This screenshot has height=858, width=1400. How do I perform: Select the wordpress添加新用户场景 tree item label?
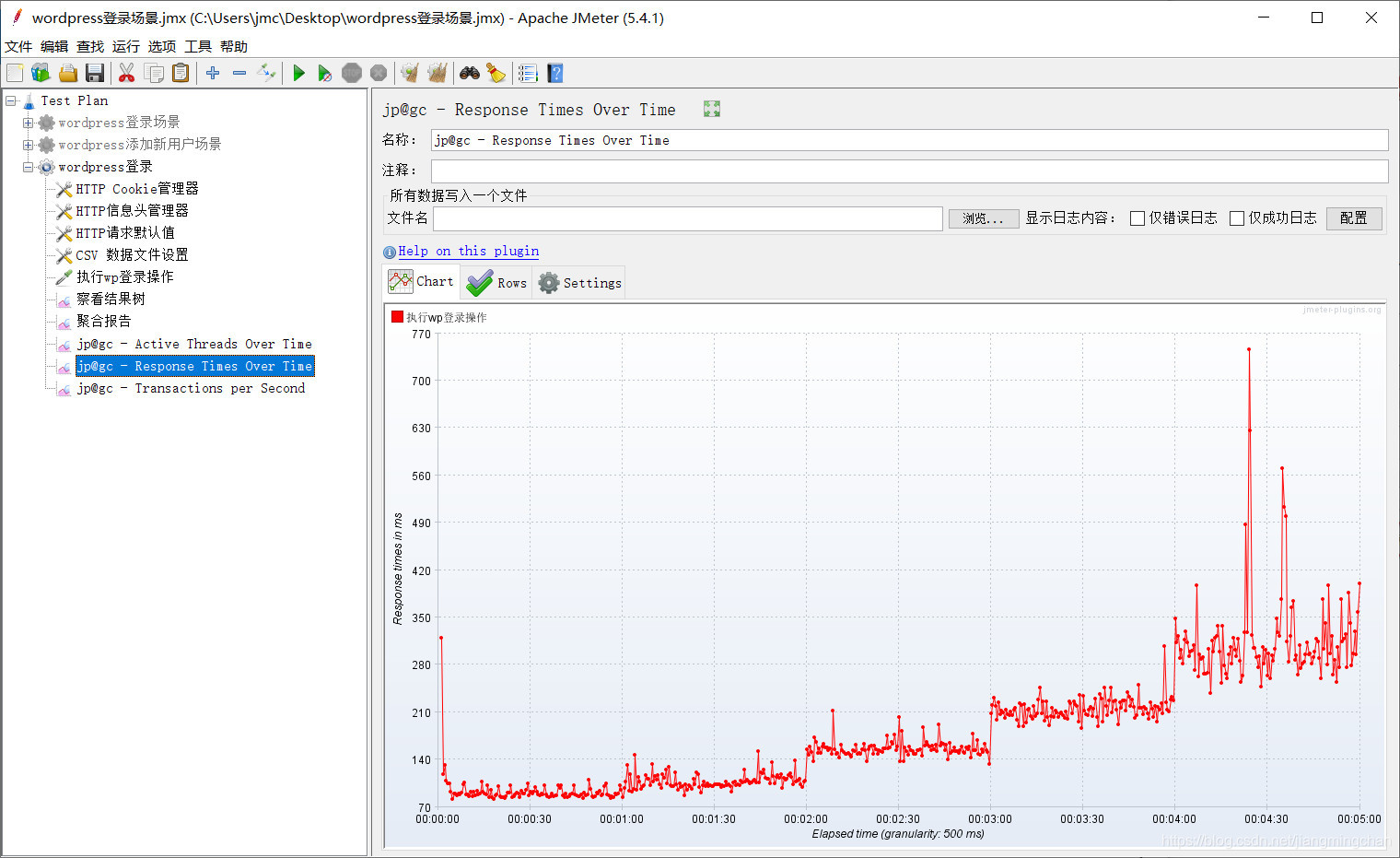(x=139, y=145)
